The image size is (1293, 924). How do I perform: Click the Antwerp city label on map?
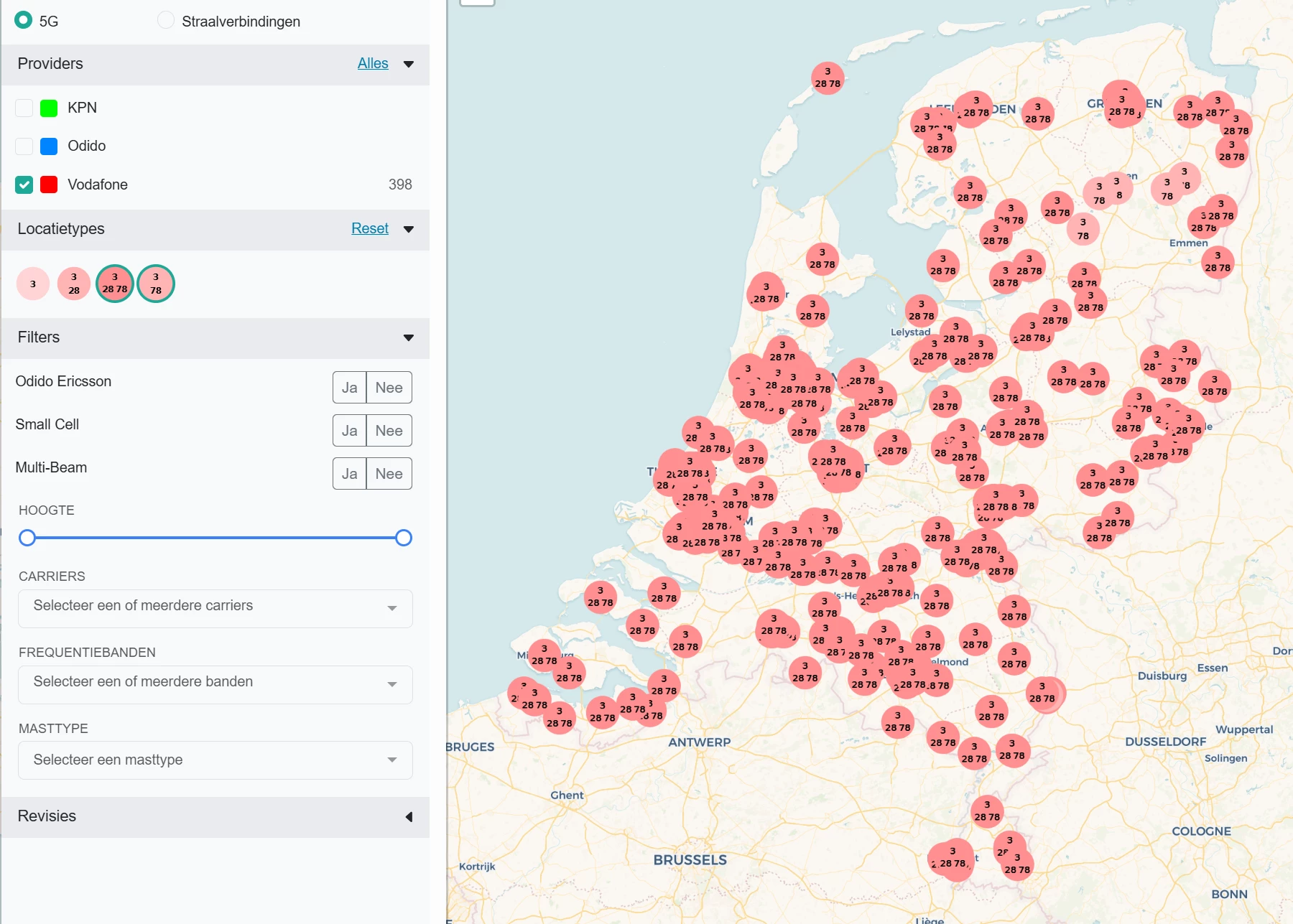pos(700,742)
